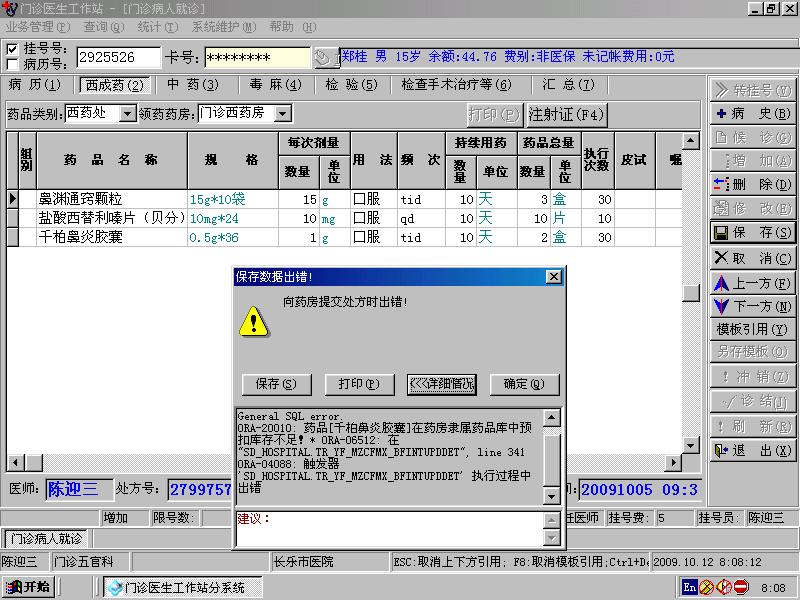800x600 pixels.
Task: Open the 查询 menu
Action: 104,27
